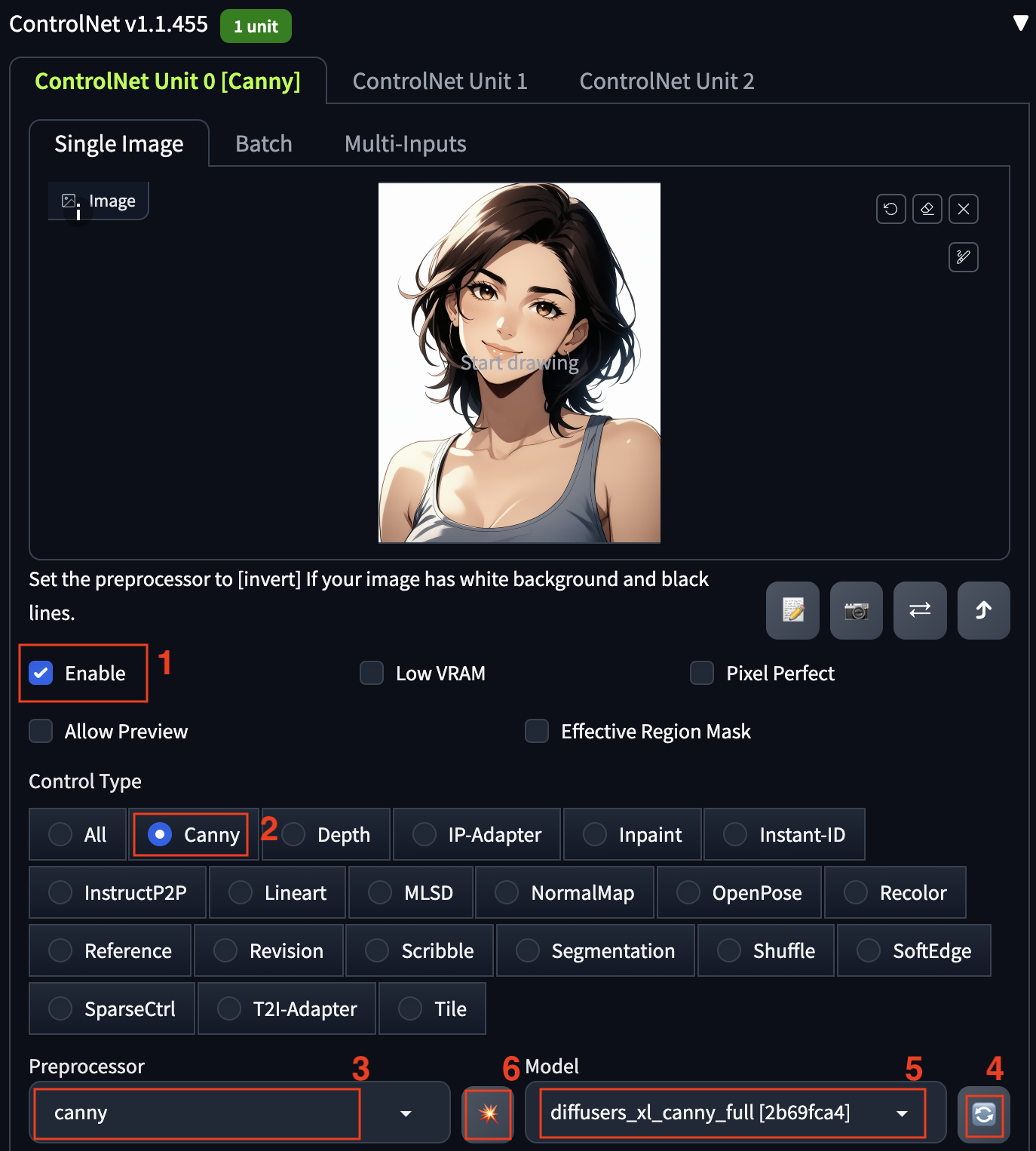The height and width of the screenshot is (1151, 1036).
Task: Uncheck the Enable checkbox
Action: coord(41,673)
